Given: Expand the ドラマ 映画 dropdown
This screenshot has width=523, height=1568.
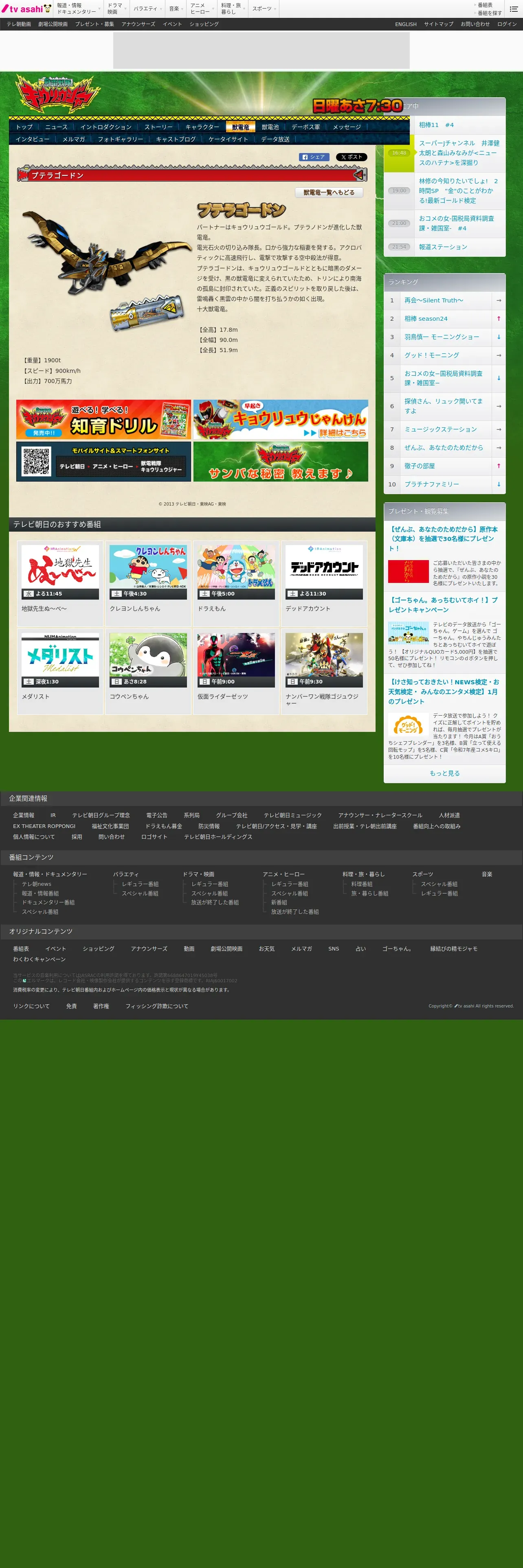Looking at the screenshot, I should [x=117, y=9].
